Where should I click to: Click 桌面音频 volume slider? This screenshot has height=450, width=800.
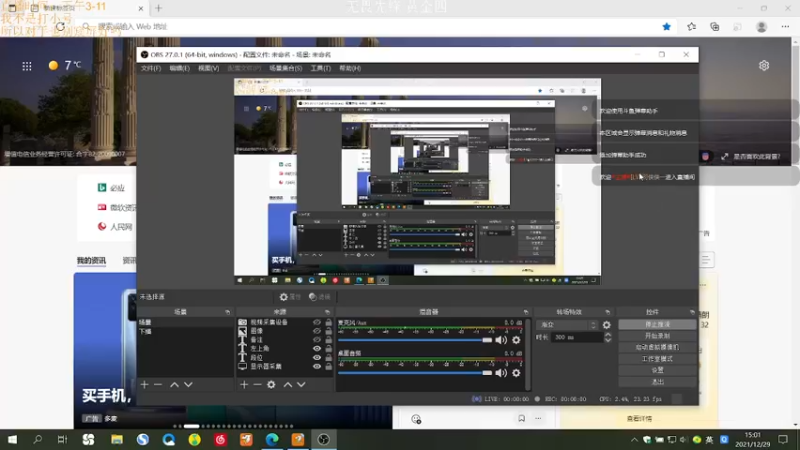pyautogui.click(x=415, y=373)
